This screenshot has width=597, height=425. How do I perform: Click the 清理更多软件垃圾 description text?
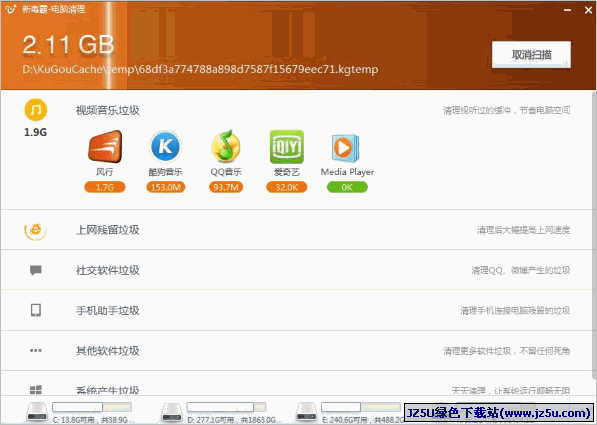click(506, 351)
